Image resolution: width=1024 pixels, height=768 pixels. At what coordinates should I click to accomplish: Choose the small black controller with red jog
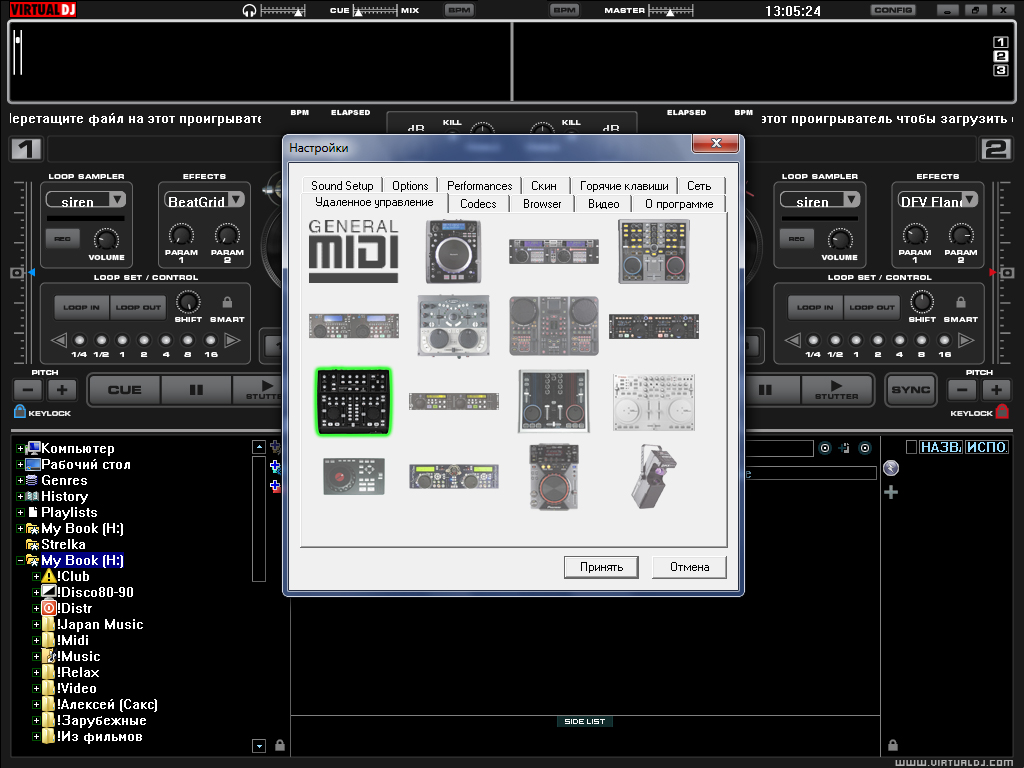[x=353, y=476]
